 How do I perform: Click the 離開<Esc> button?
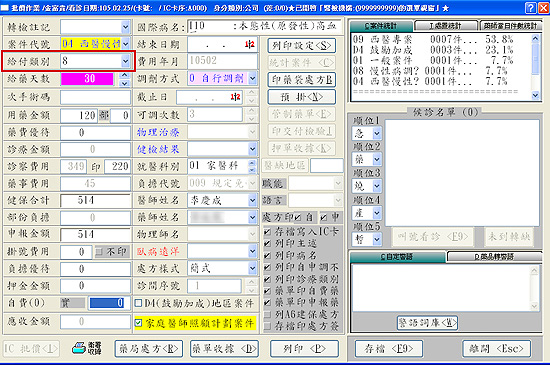(496, 349)
